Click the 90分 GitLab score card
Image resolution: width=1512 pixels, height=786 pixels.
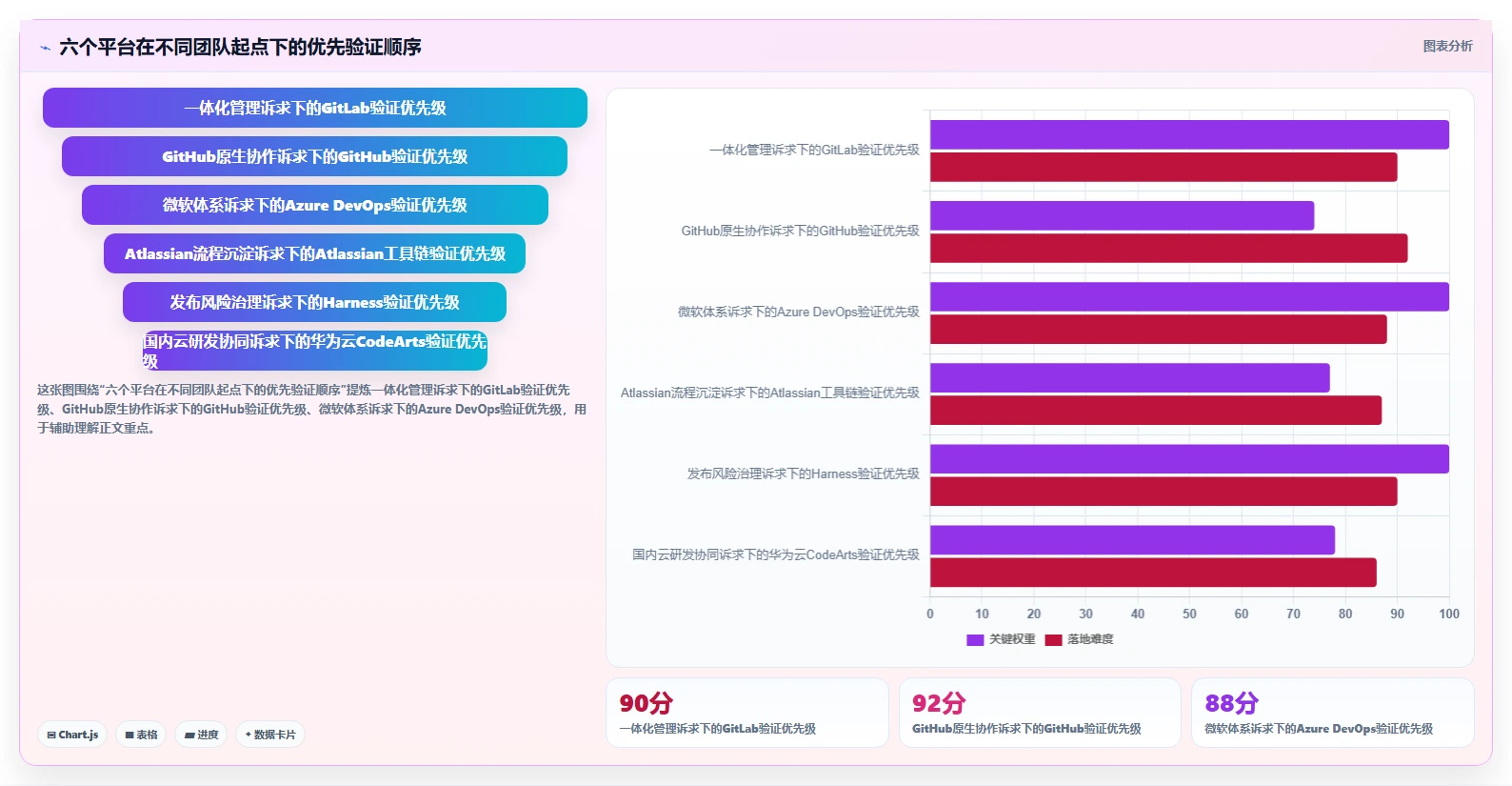pos(747,713)
